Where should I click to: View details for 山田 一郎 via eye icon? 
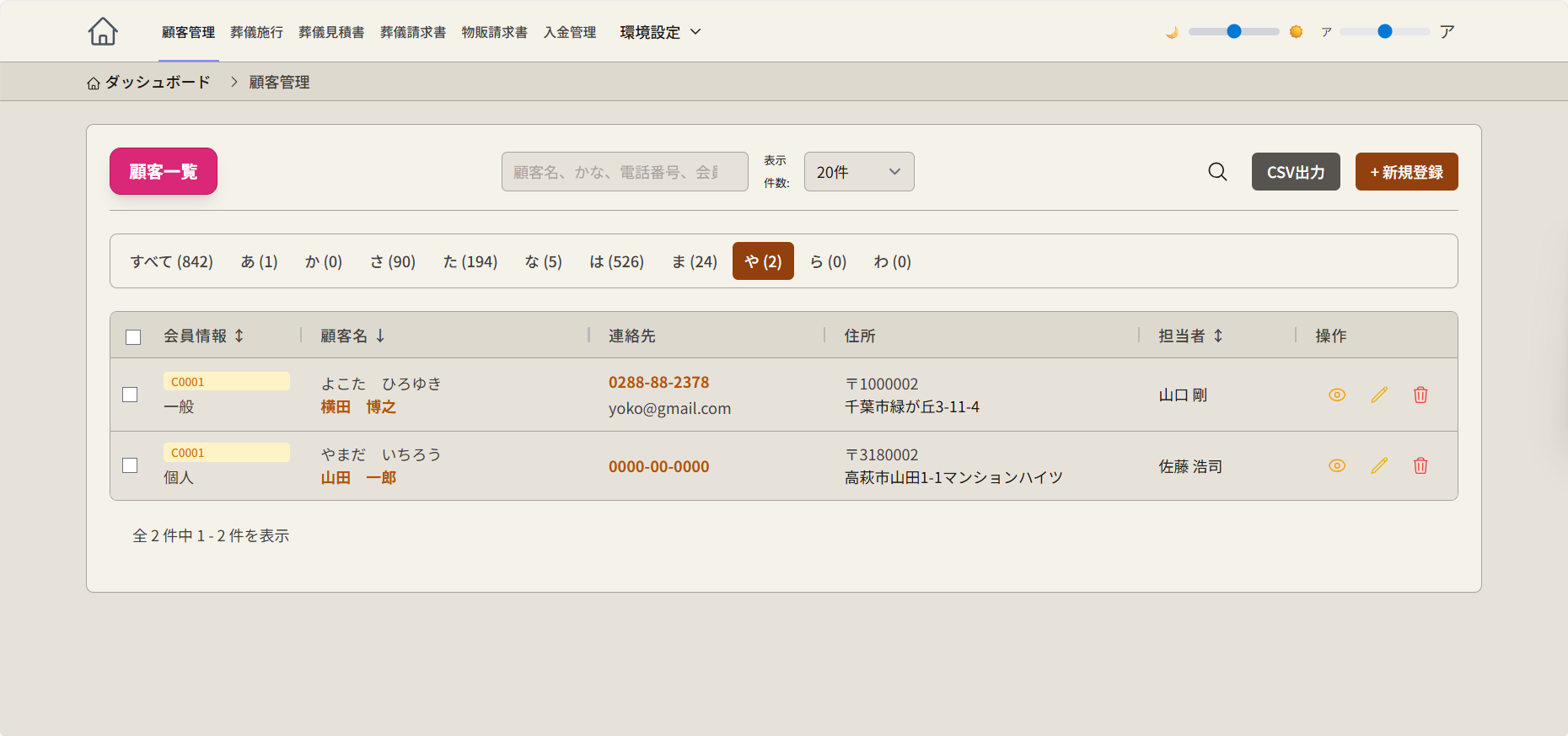pyautogui.click(x=1337, y=465)
